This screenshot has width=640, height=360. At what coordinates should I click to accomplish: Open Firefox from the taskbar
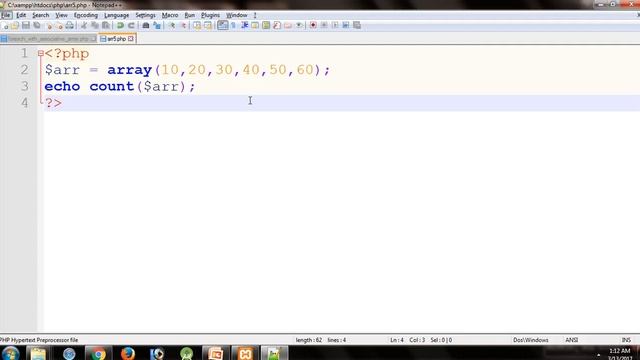click(128, 353)
